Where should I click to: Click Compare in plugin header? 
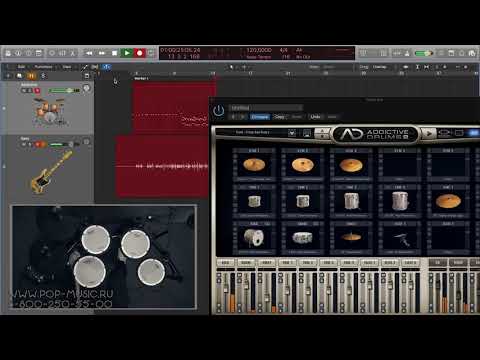[x=260, y=117]
